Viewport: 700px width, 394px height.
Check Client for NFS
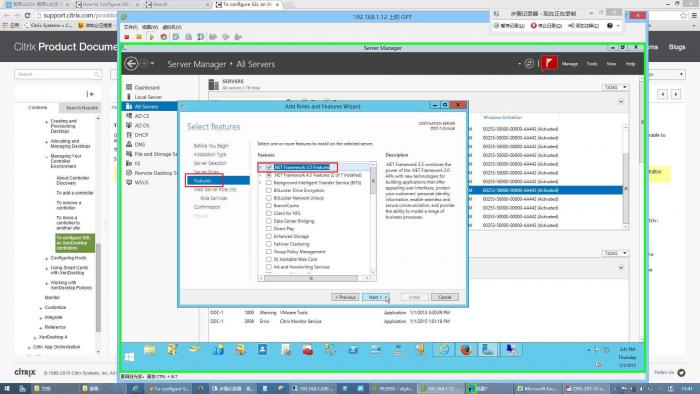(x=269, y=213)
